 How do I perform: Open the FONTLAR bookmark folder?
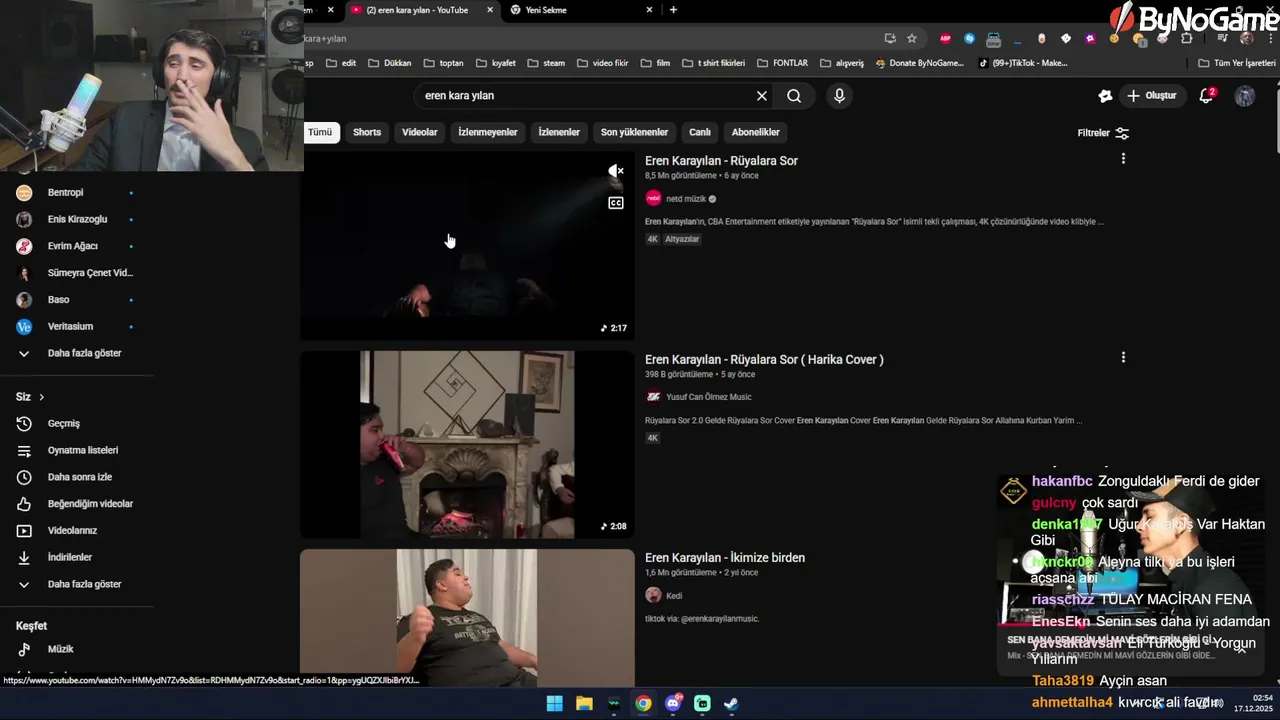point(782,63)
